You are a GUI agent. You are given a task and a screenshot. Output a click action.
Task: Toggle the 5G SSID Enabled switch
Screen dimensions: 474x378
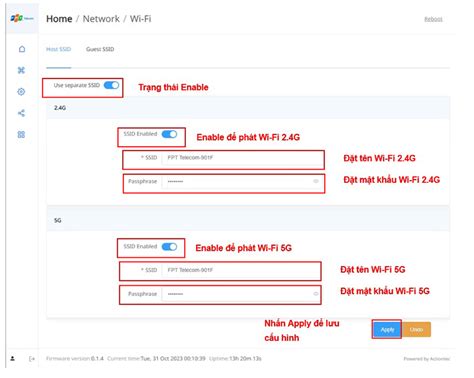tap(169, 247)
